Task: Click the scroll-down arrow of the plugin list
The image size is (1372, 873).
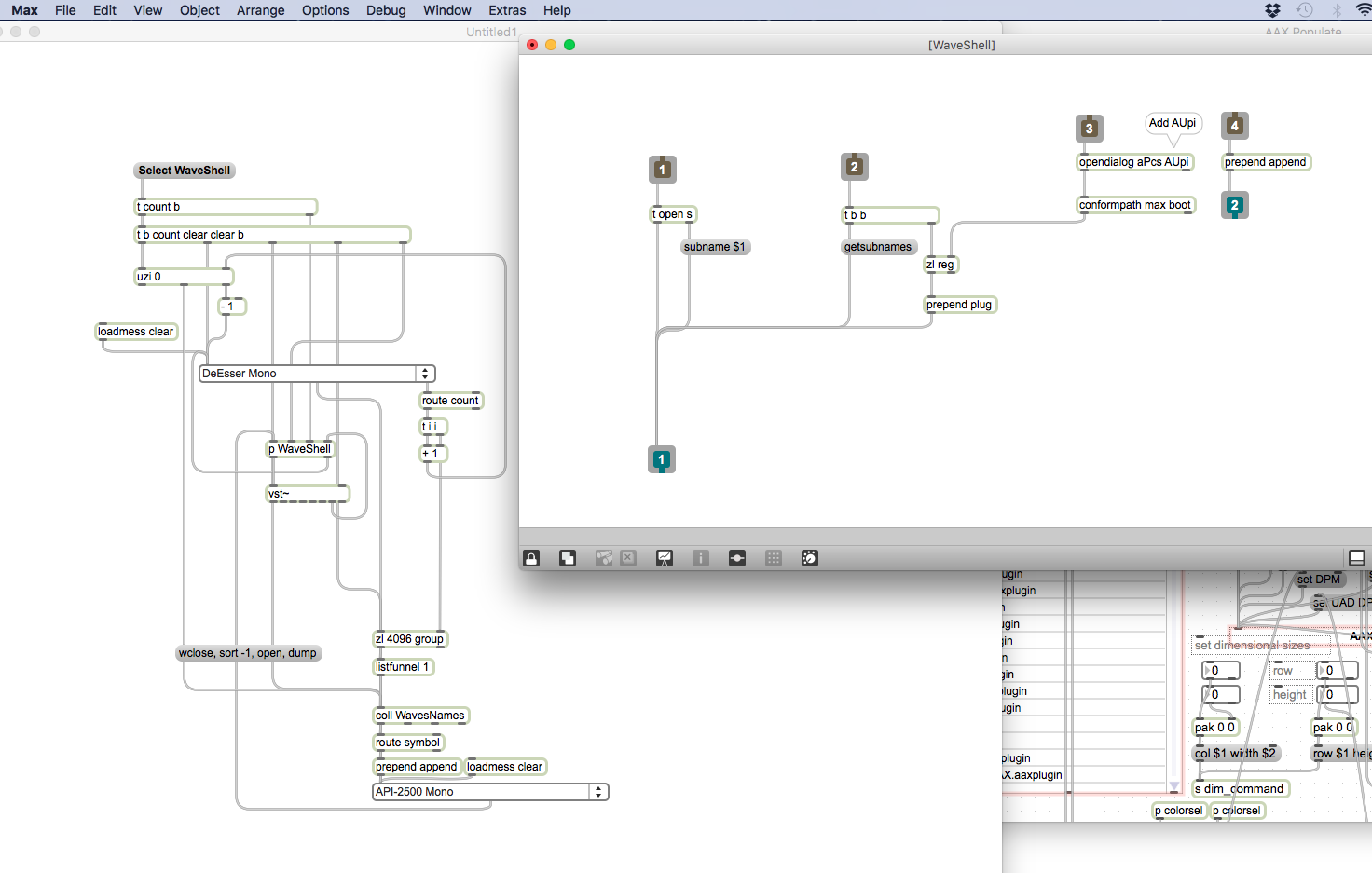Action: coord(1174,786)
